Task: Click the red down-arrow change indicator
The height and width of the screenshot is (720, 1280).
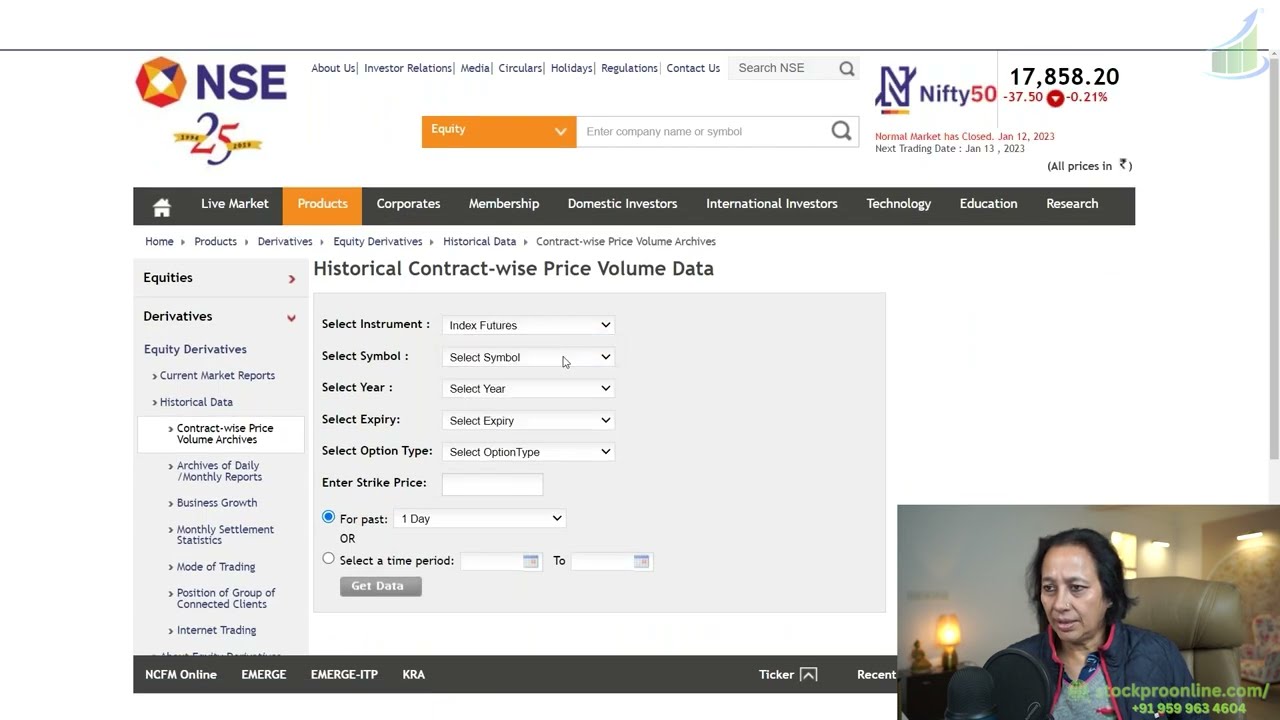Action: tap(1055, 98)
